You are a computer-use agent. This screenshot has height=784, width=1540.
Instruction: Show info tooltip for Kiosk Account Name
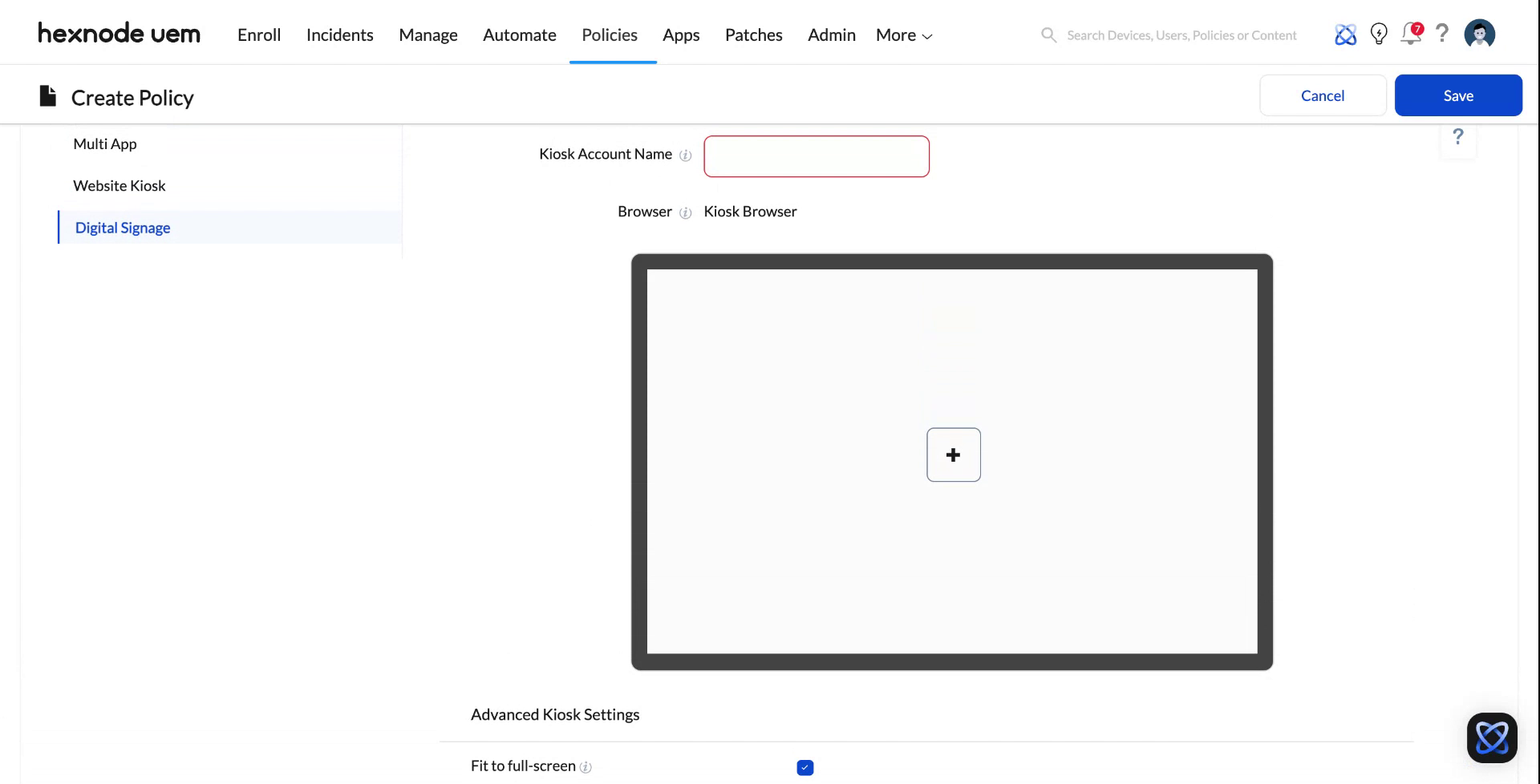[686, 156]
